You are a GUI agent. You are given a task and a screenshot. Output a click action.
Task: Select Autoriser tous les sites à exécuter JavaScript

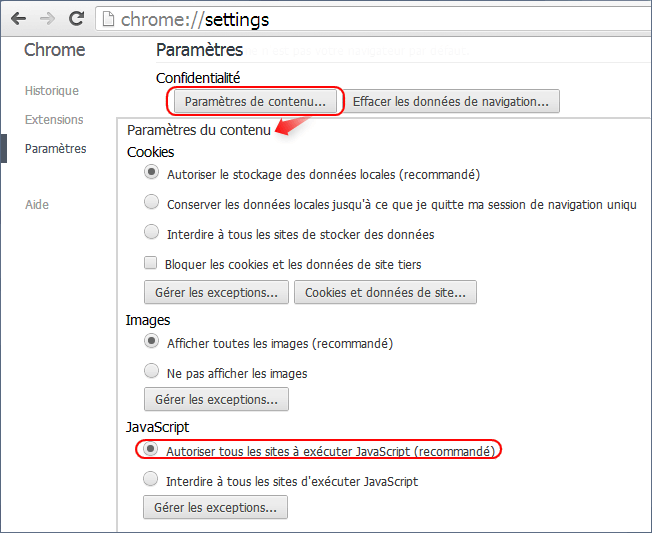[150, 449]
